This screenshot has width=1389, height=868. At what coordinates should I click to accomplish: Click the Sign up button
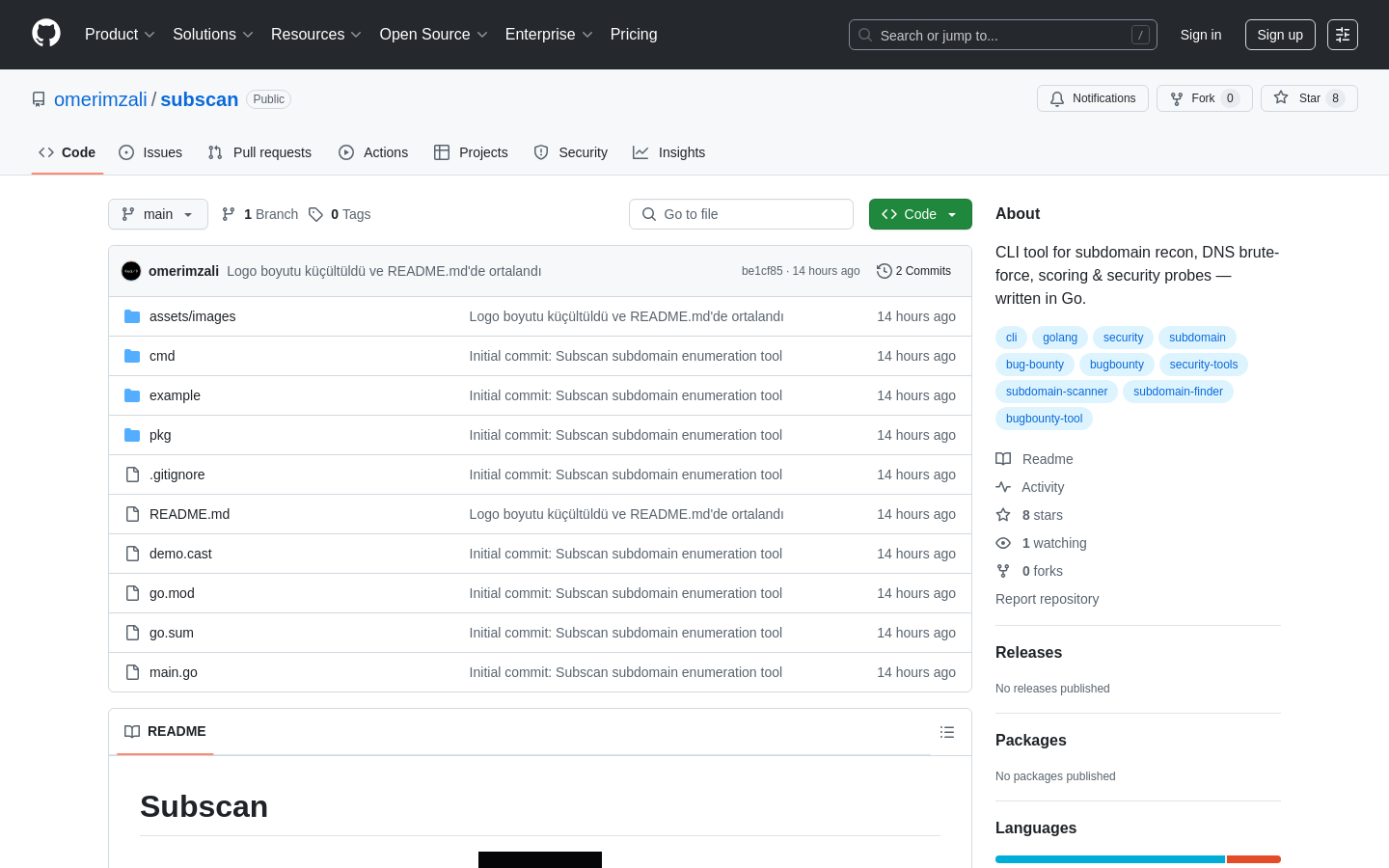coord(1280,35)
